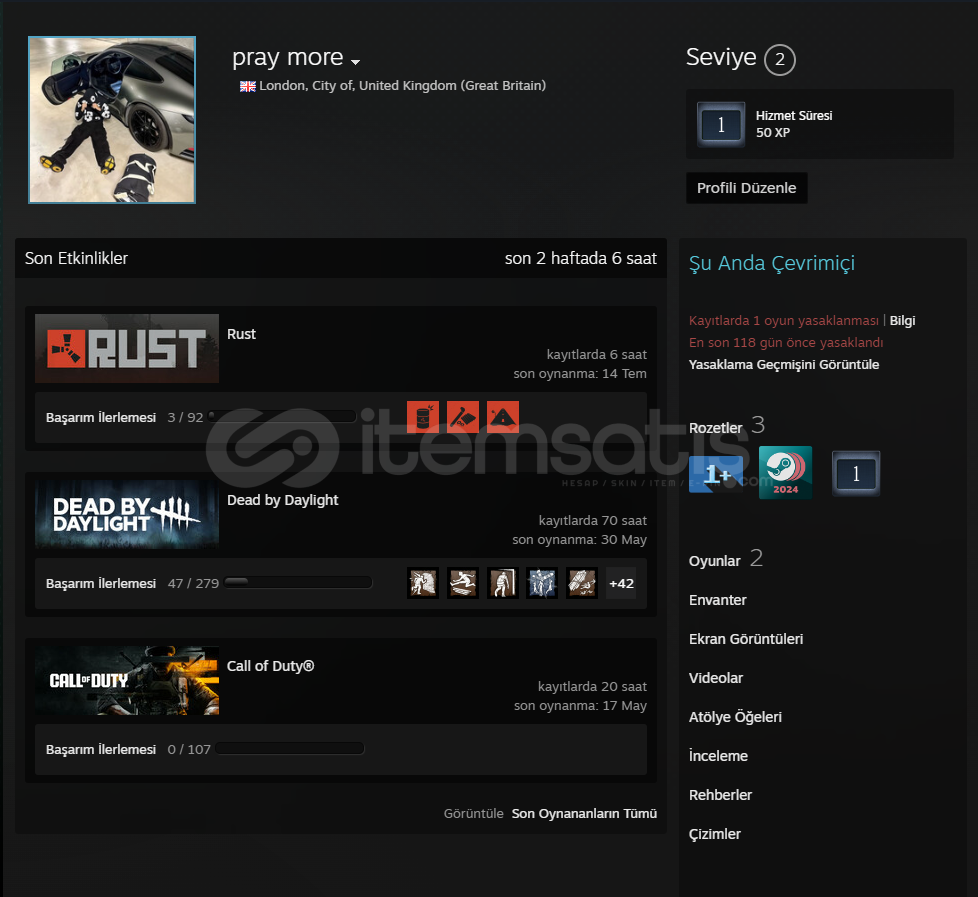Viewport: 978px width, 897px height.
Task: Click the kayıtlarda 70 saat text
Action: pos(593,520)
